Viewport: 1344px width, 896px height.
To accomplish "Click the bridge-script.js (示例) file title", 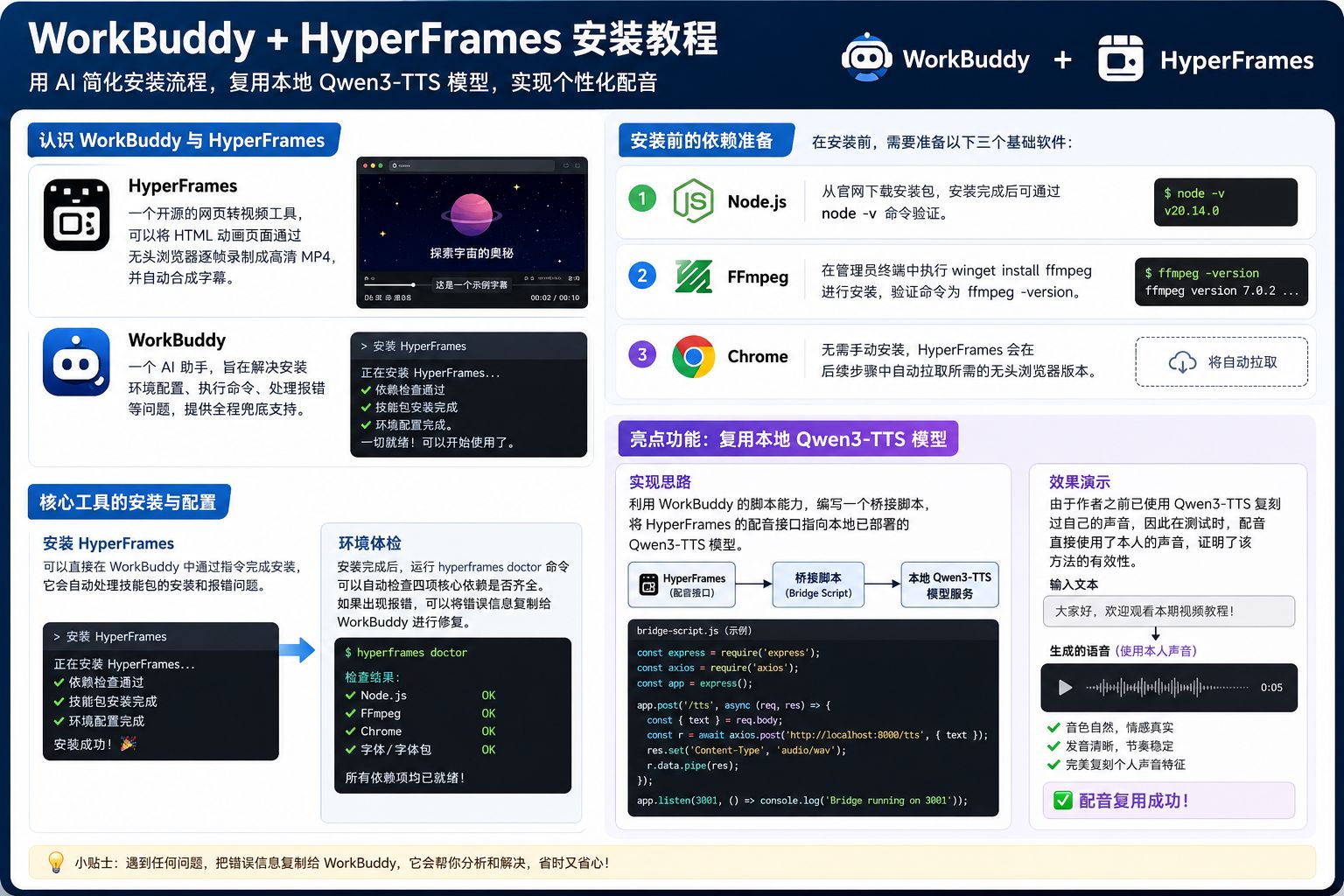I will pyautogui.click(x=694, y=630).
